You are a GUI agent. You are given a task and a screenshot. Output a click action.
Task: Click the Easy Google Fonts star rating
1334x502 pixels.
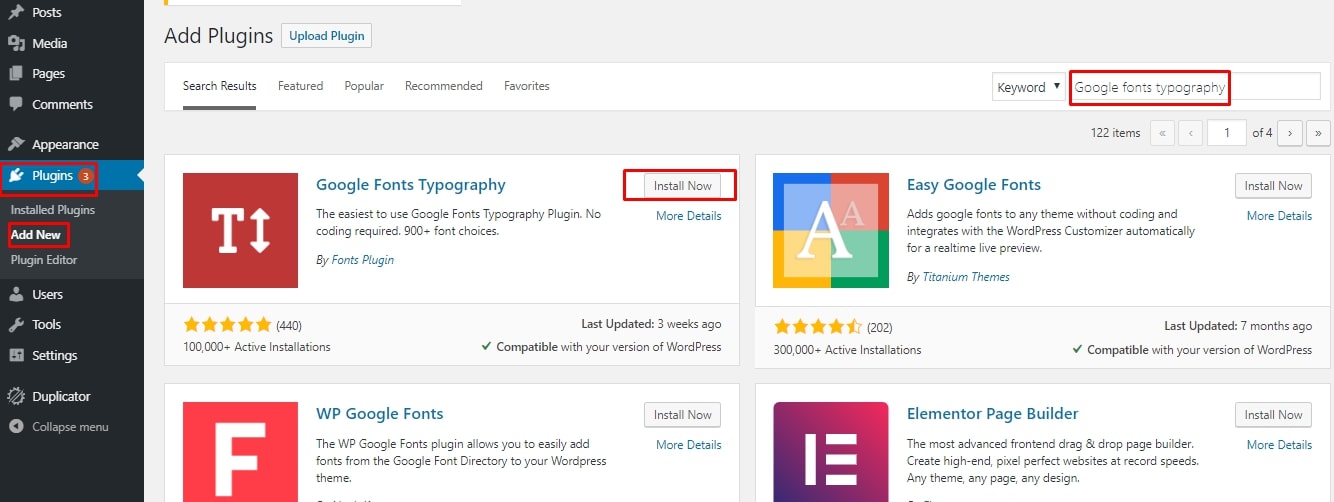click(818, 326)
